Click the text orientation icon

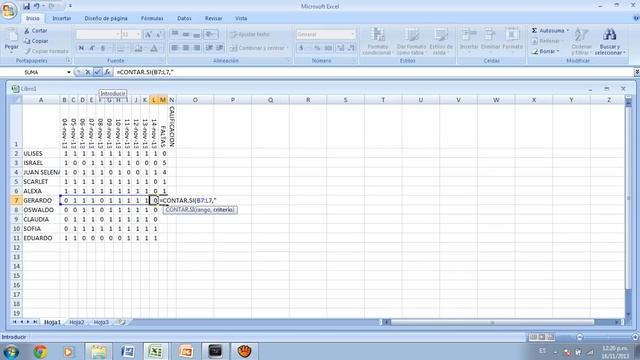tap(210, 34)
